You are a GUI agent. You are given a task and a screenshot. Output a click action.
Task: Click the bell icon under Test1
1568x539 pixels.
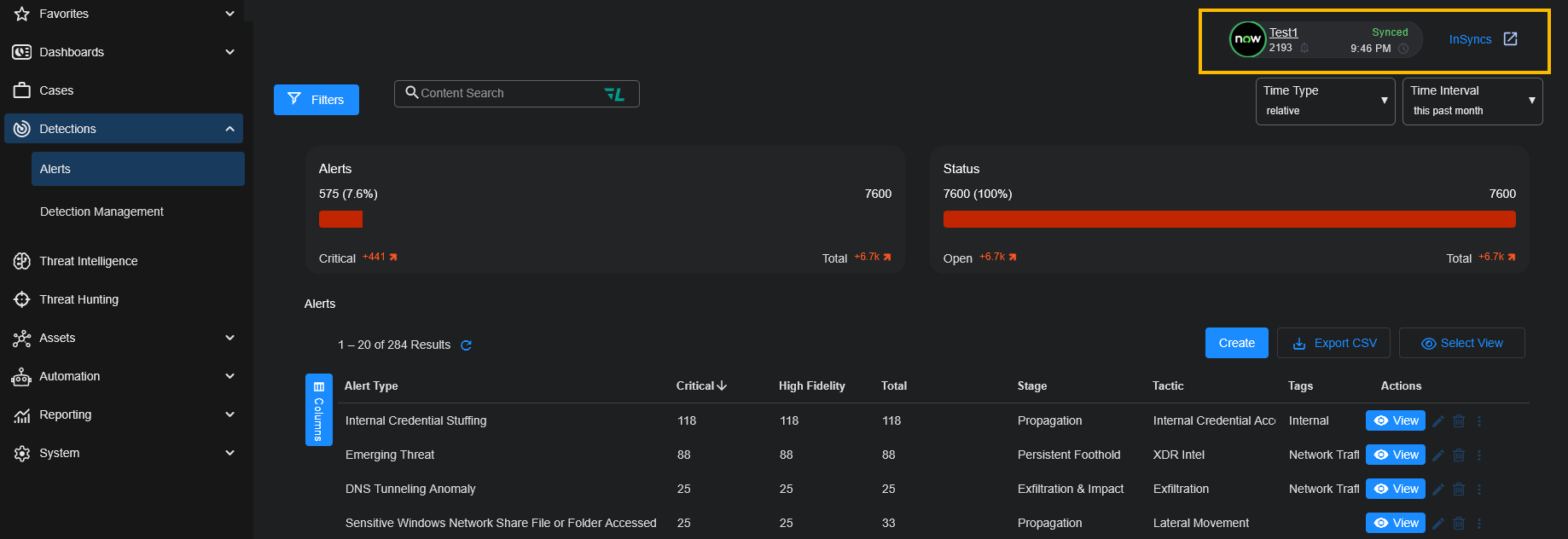click(x=1304, y=49)
